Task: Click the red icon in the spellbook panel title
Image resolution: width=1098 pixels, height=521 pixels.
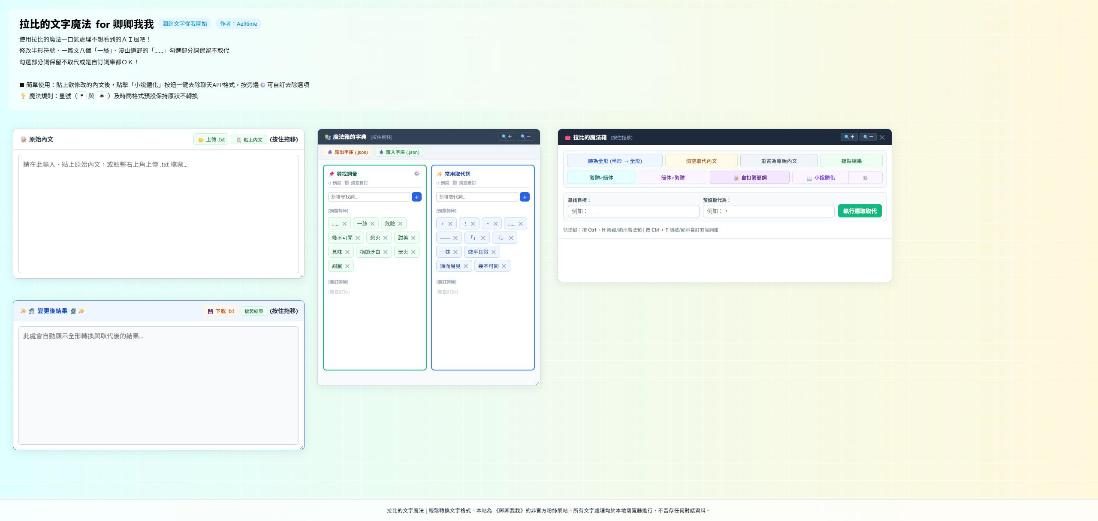Action: click(568, 138)
